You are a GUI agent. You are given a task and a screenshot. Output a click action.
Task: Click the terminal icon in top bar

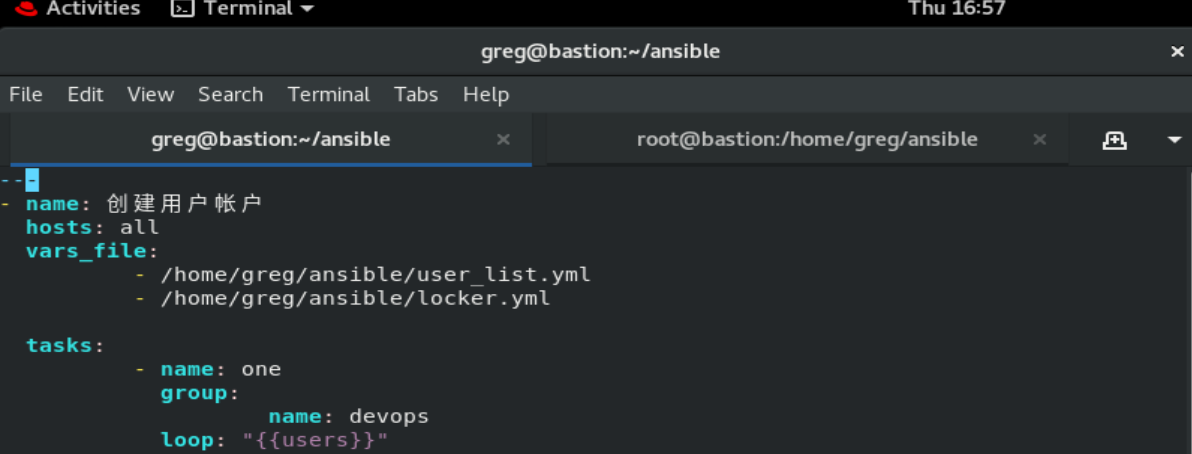pos(181,8)
